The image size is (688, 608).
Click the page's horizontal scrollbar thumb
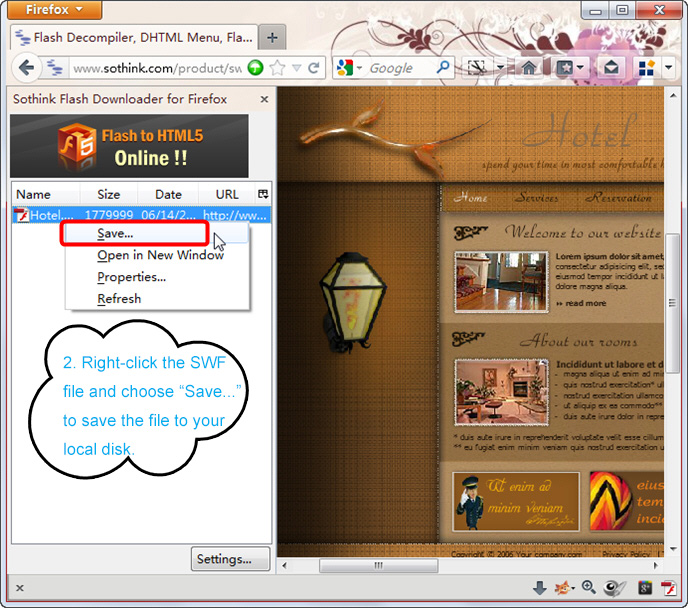(x=378, y=565)
